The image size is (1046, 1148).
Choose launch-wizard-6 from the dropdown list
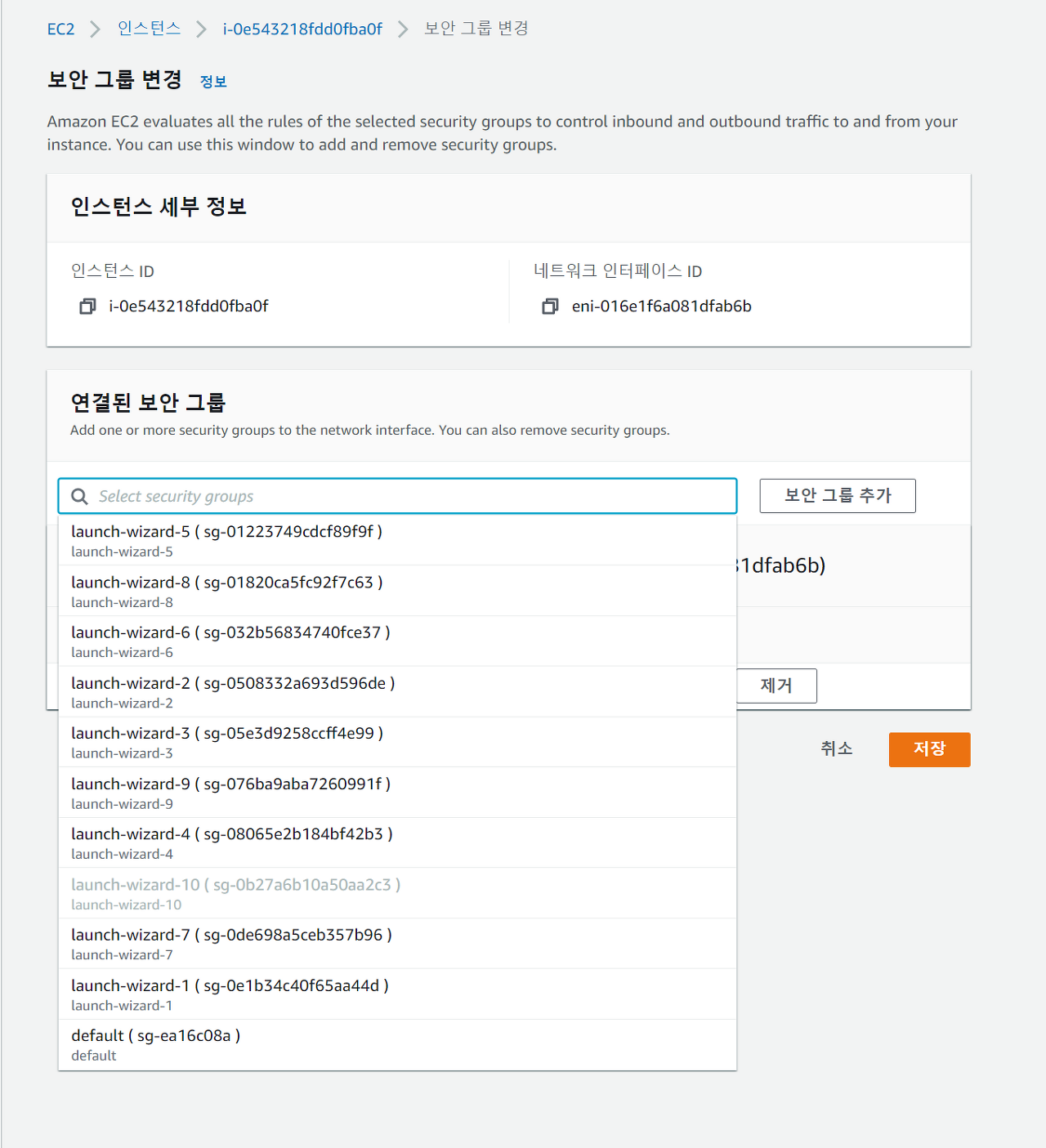click(x=397, y=641)
